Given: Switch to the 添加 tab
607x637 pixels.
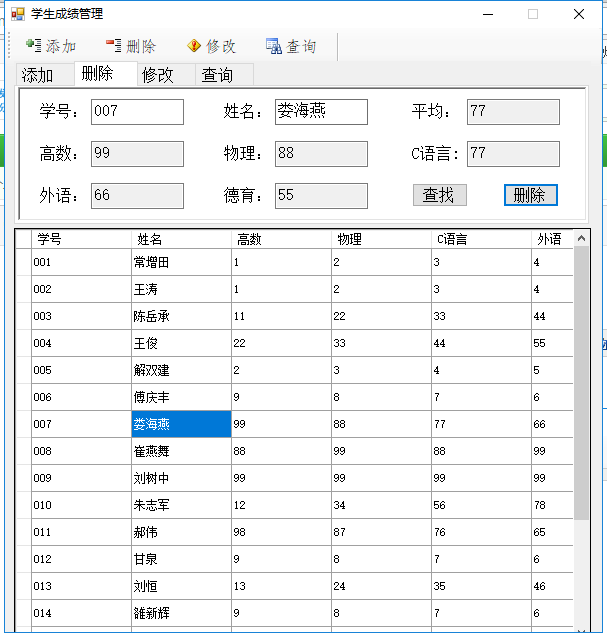Looking at the screenshot, I should click(45, 75).
